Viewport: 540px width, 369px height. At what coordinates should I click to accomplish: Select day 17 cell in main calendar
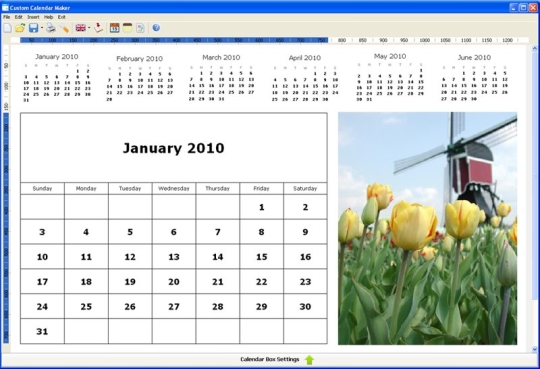[x=42, y=281]
